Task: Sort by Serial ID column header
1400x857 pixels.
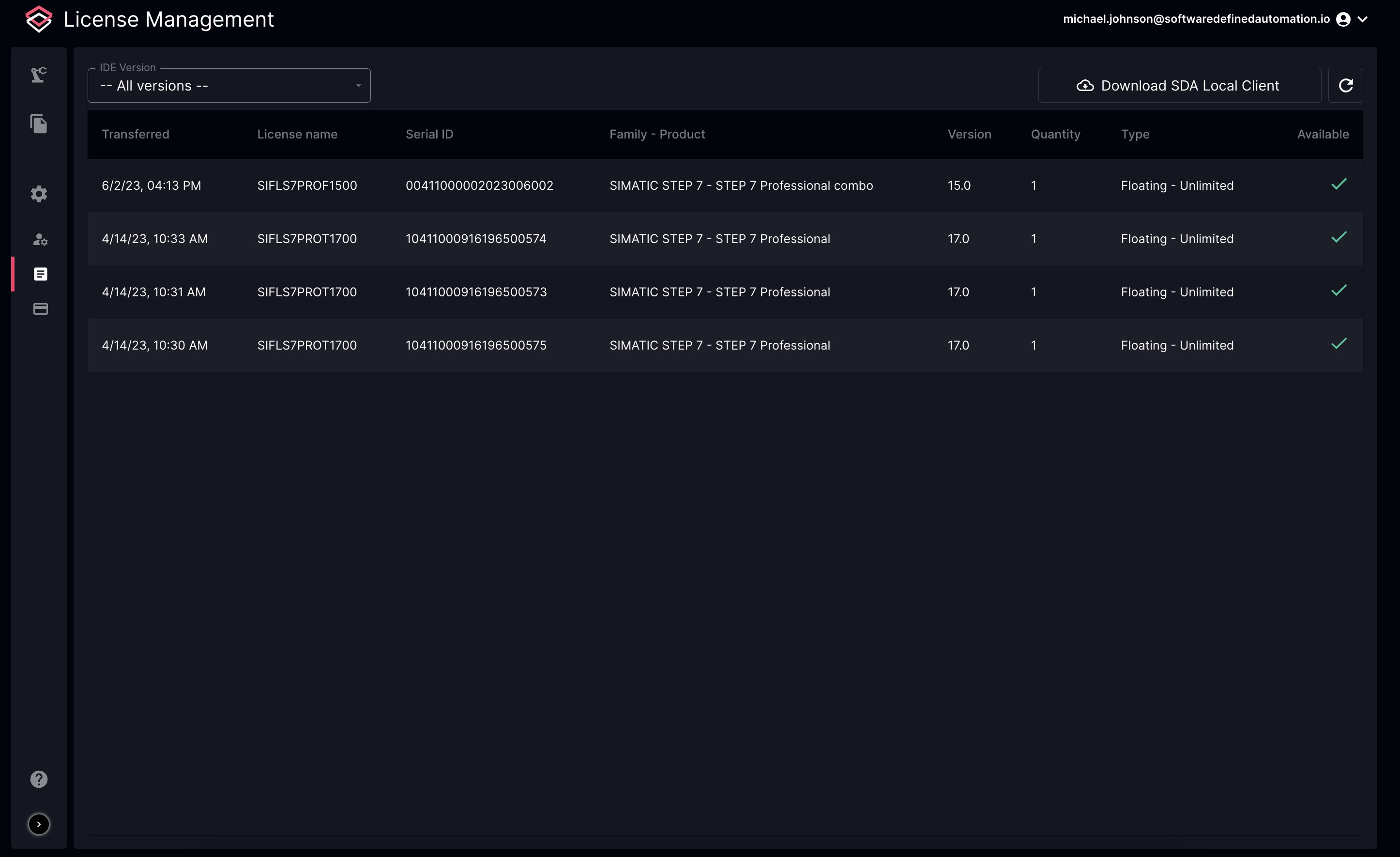Action: coord(429,134)
